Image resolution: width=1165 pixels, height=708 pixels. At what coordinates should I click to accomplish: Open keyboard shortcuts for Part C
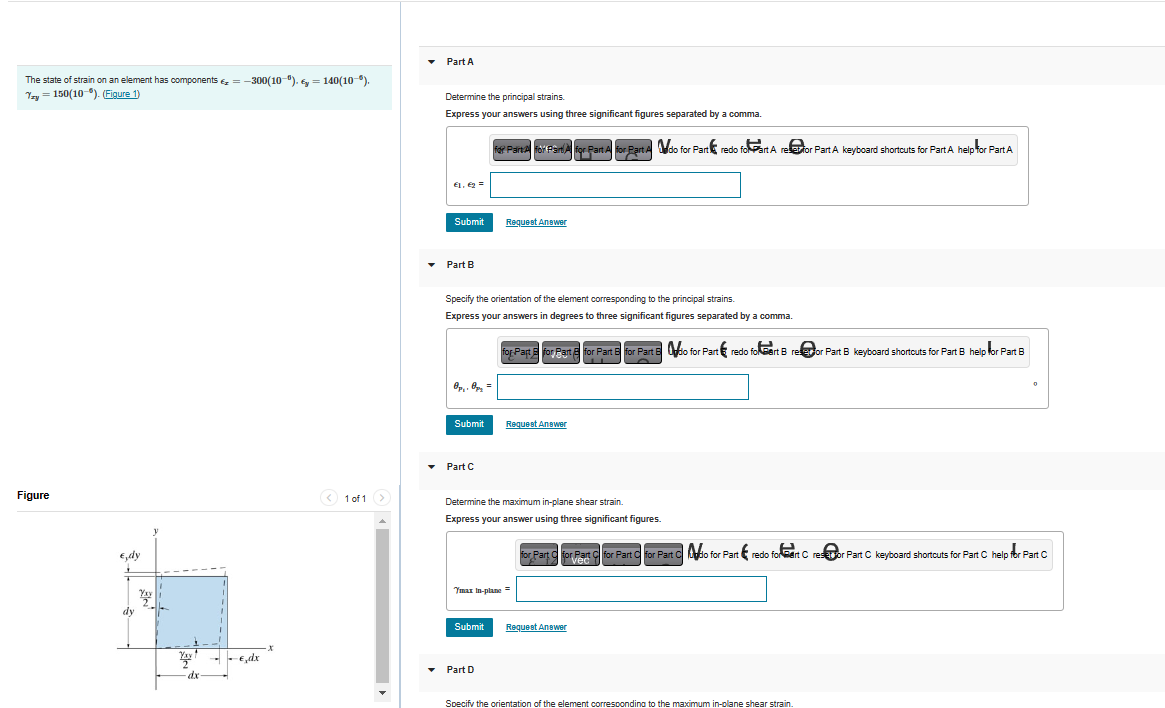[931, 554]
